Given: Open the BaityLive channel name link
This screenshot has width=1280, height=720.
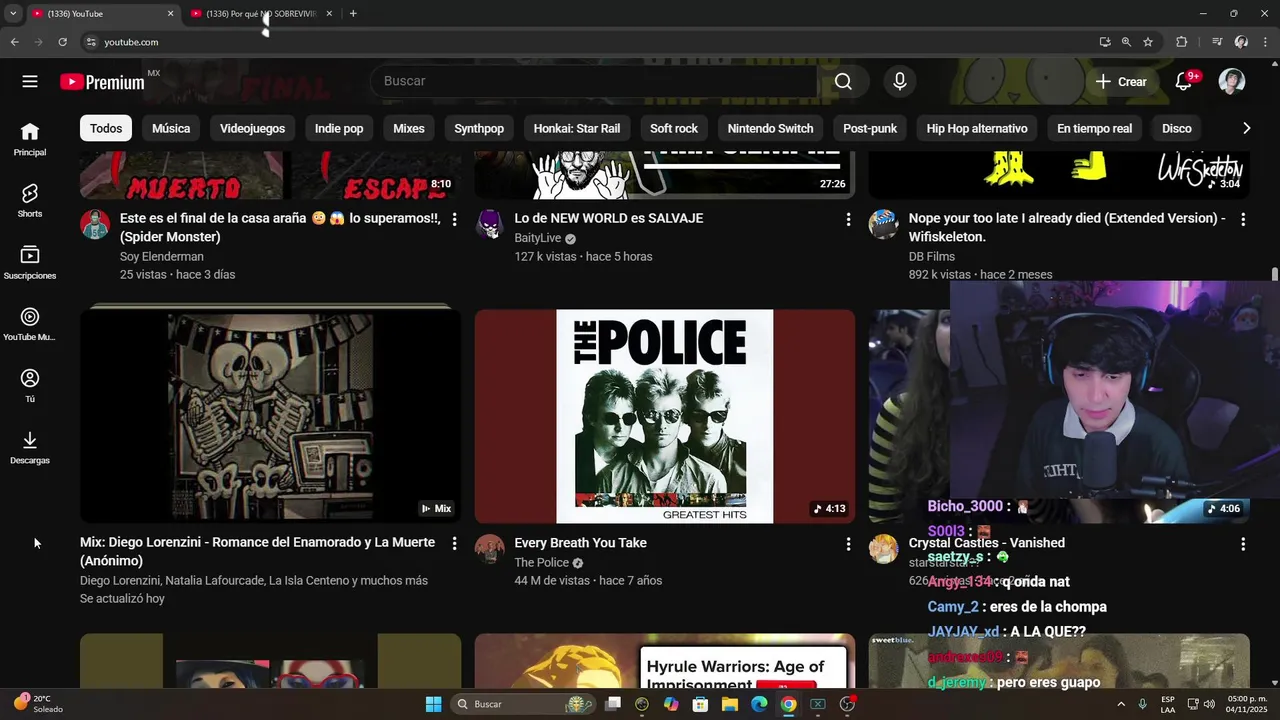Looking at the screenshot, I should click(x=538, y=238).
